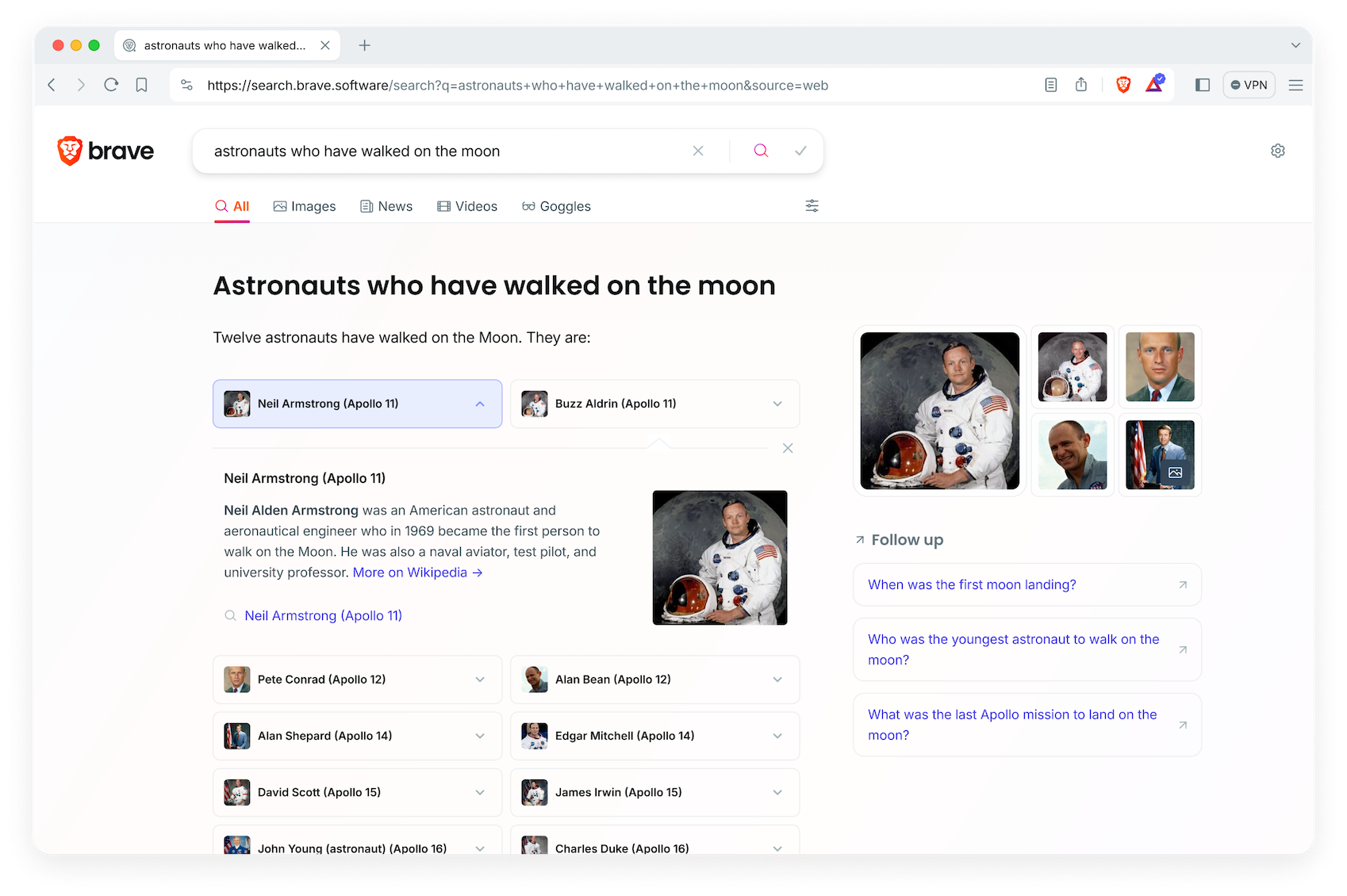The height and width of the screenshot is (896, 1347).
Task: Reload the page
Action: (x=111, y=85)
